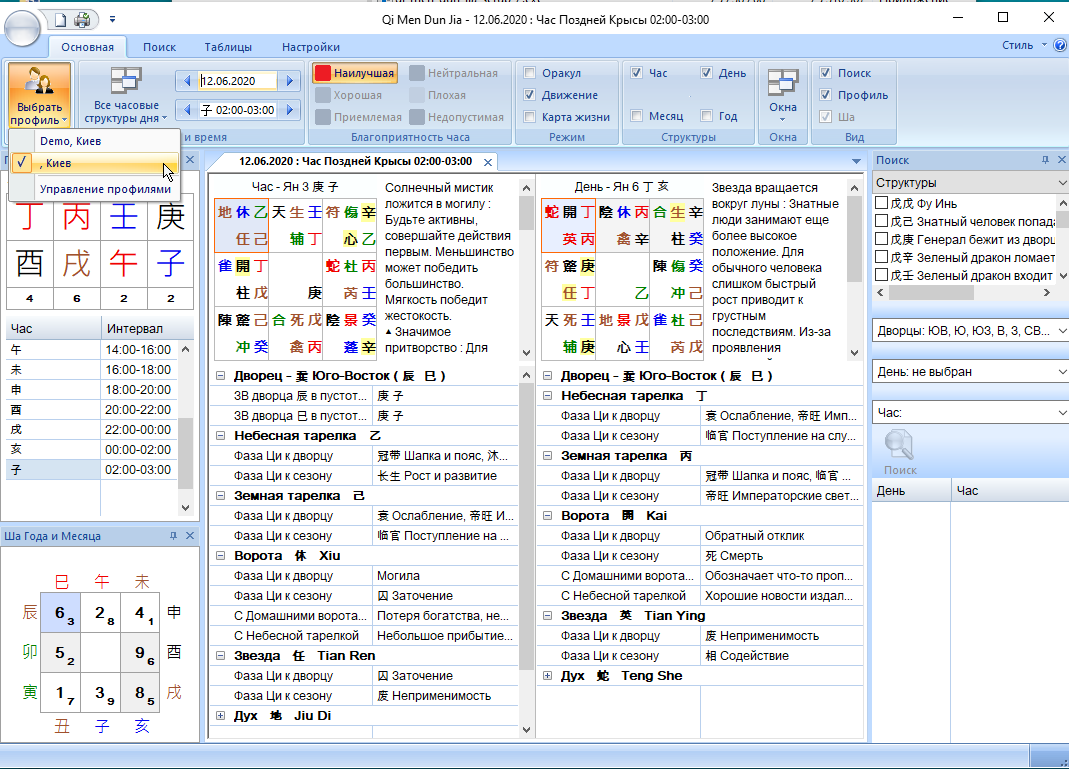Screen dimensions: 1069x769
Task: Open the Выбрать профиль button
Action: (x=40, y=95)
